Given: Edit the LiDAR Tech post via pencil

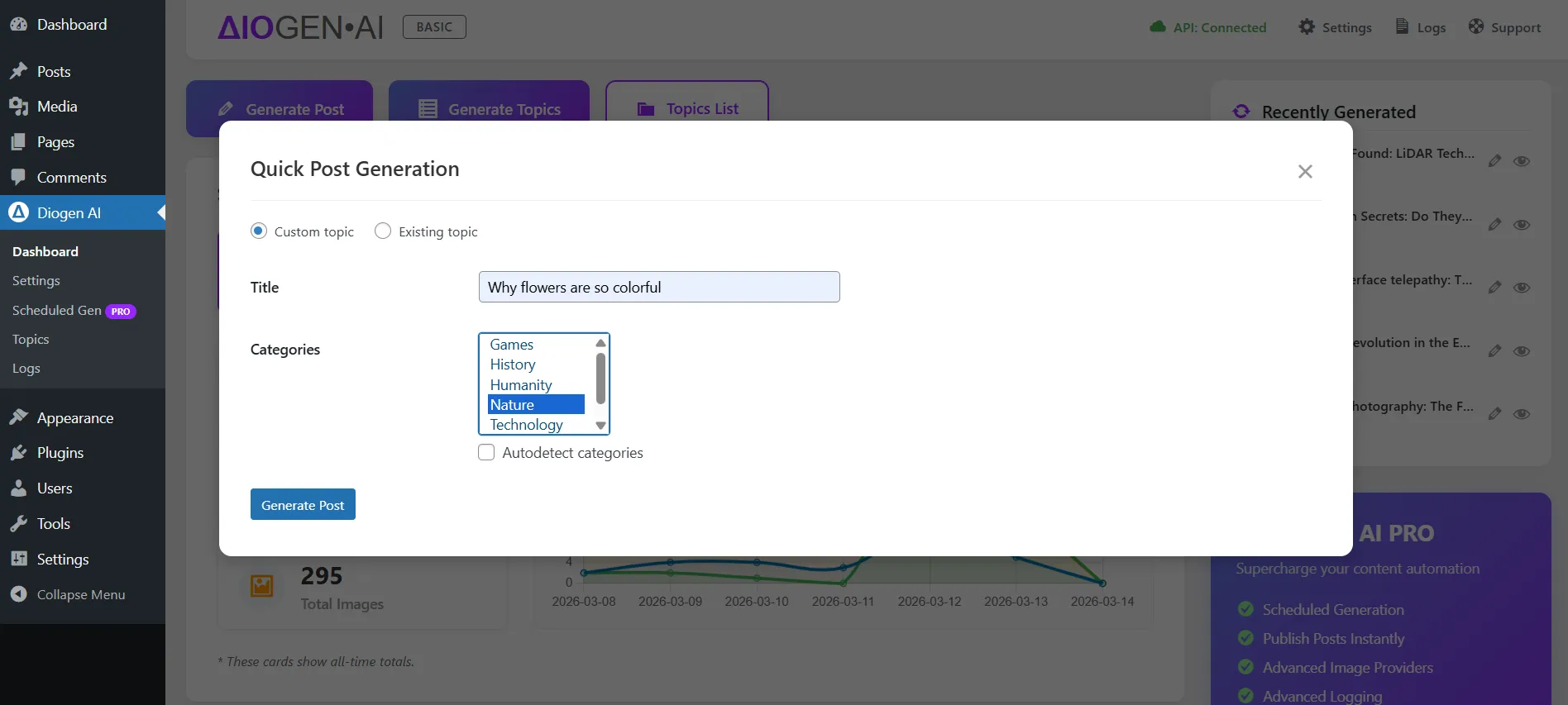Looking at the screenshot, I should 1494,161.
